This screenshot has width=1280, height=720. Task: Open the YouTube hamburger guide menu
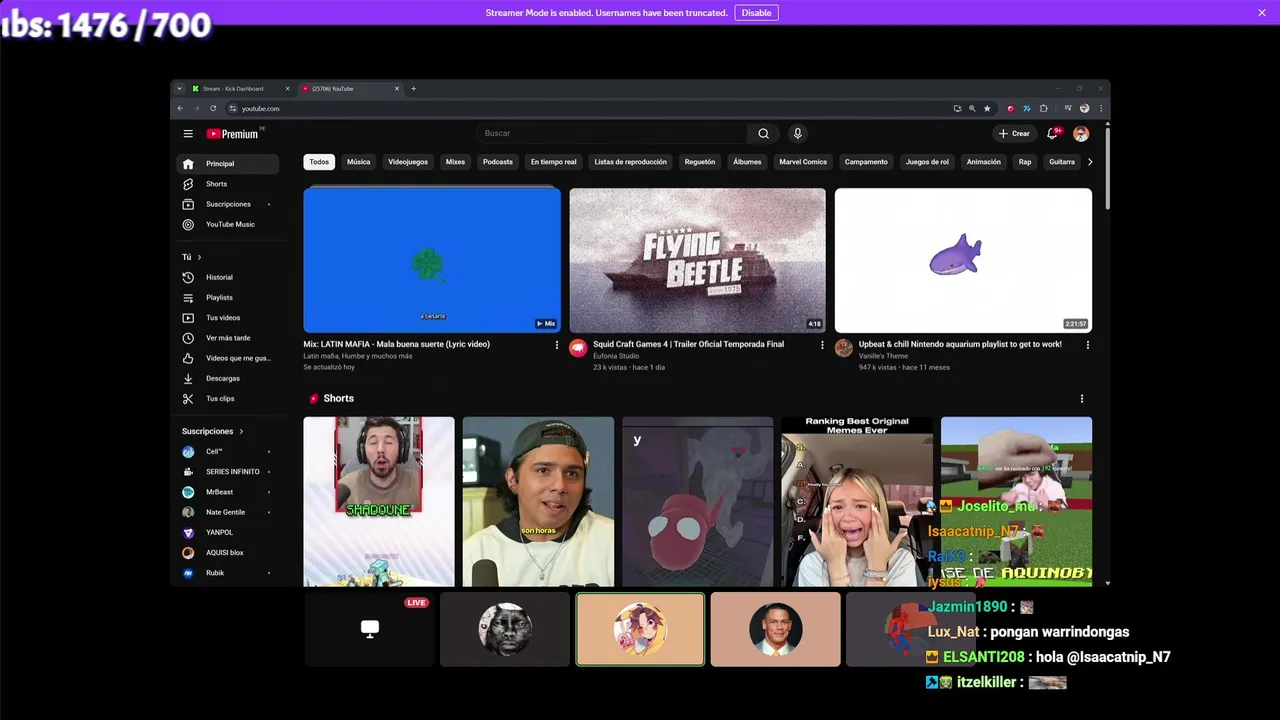click(188, 133)
